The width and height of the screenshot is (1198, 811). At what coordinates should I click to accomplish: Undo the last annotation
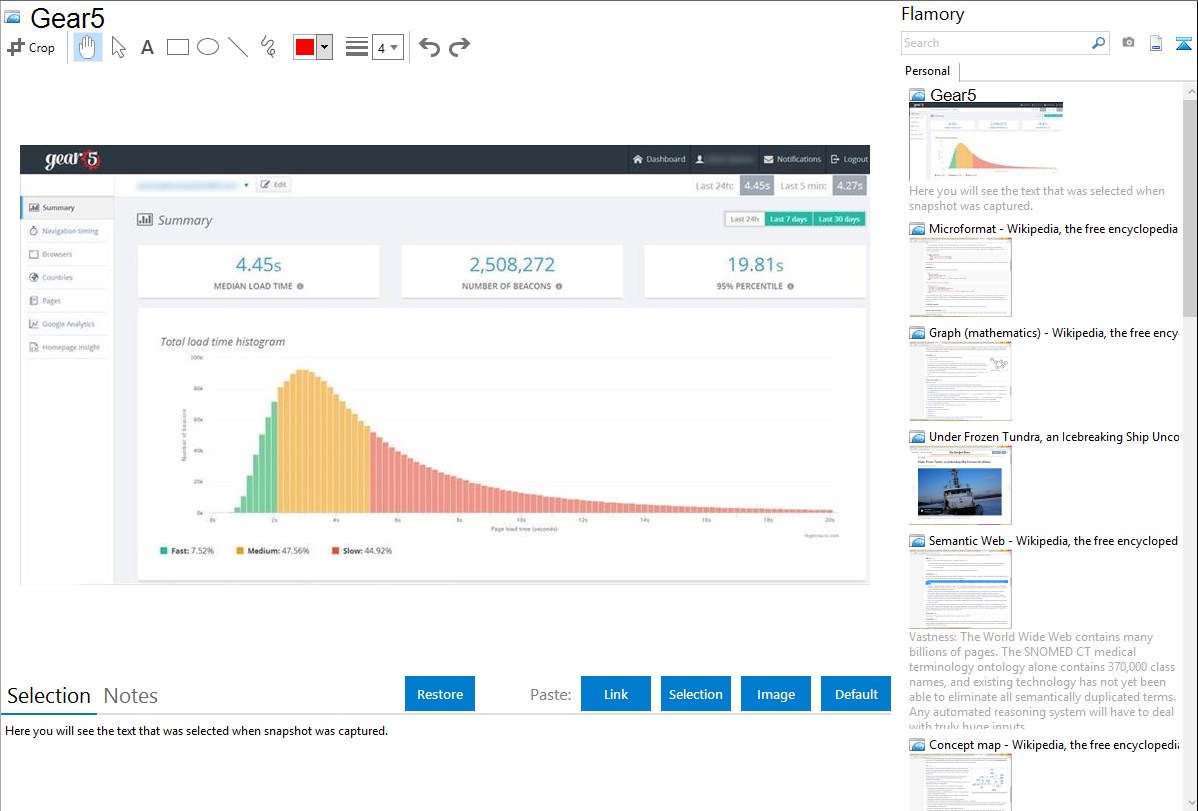click(x=429, y=47)
